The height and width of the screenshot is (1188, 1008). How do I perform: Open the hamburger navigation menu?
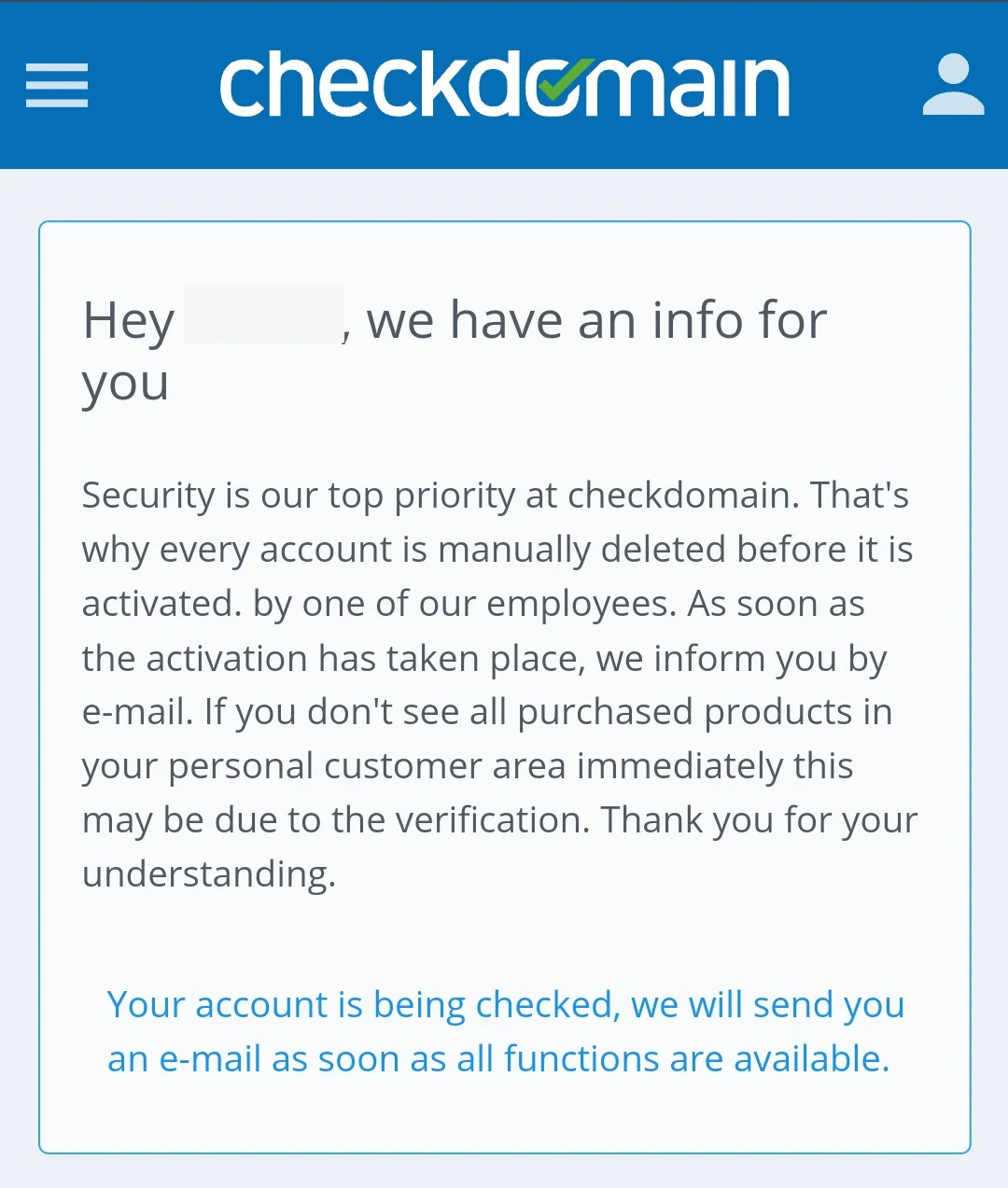[x=57, y=86]
